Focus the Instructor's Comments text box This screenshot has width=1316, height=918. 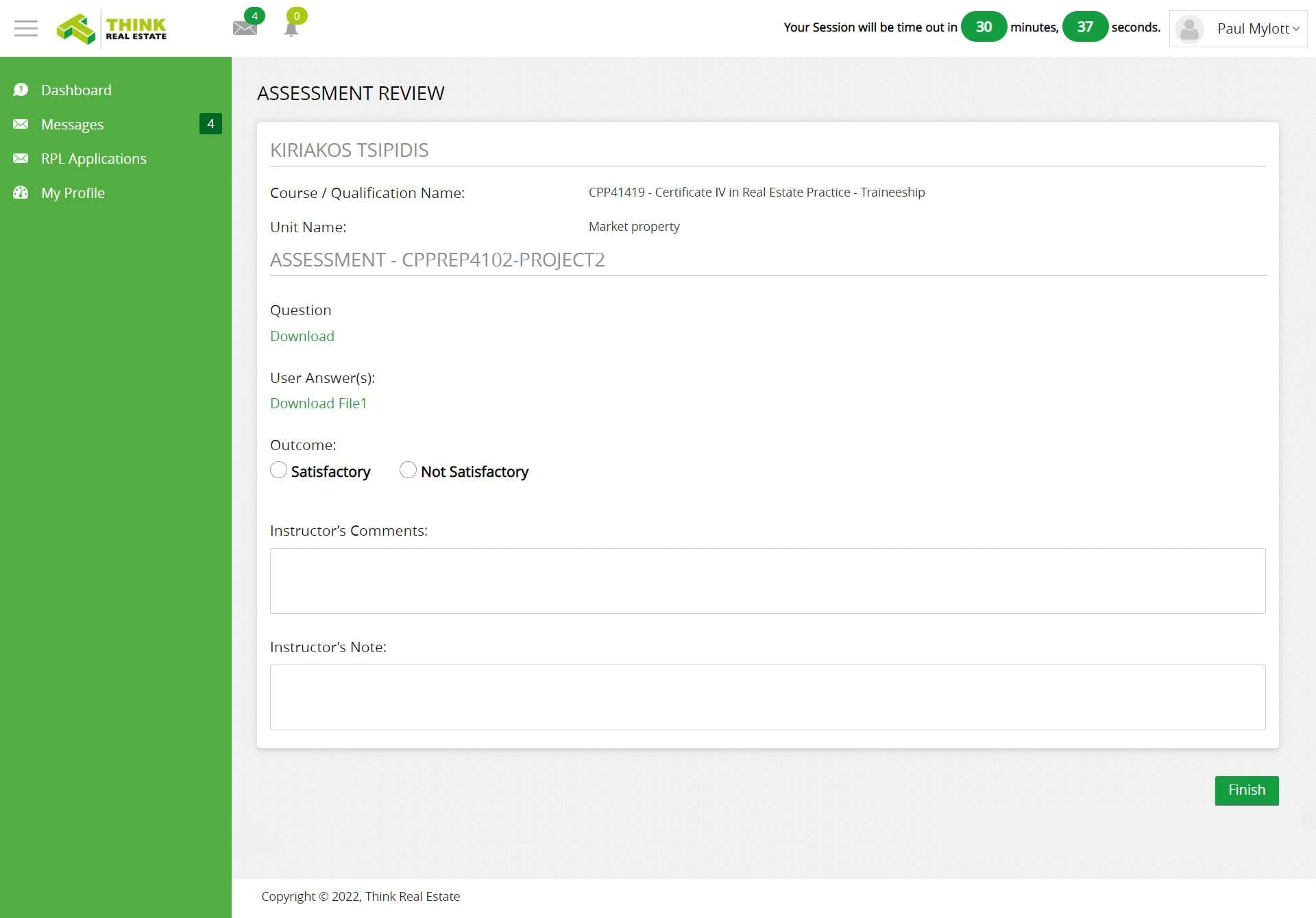click(768, 581)
